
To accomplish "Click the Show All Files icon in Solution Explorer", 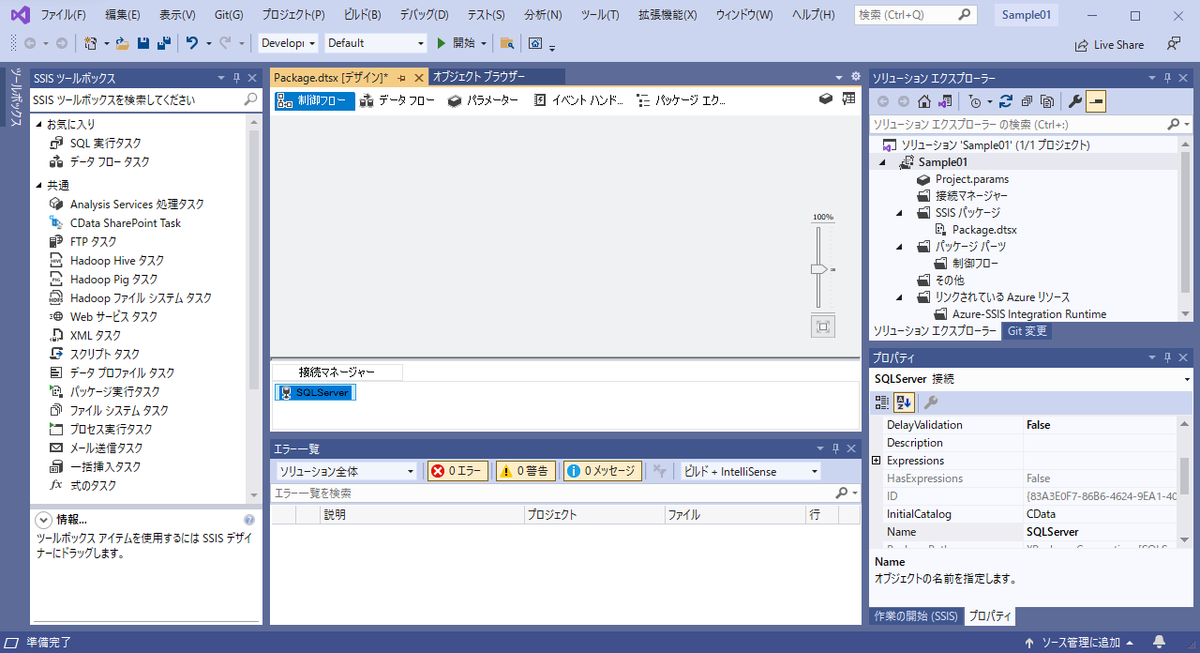I will 1047,101.
